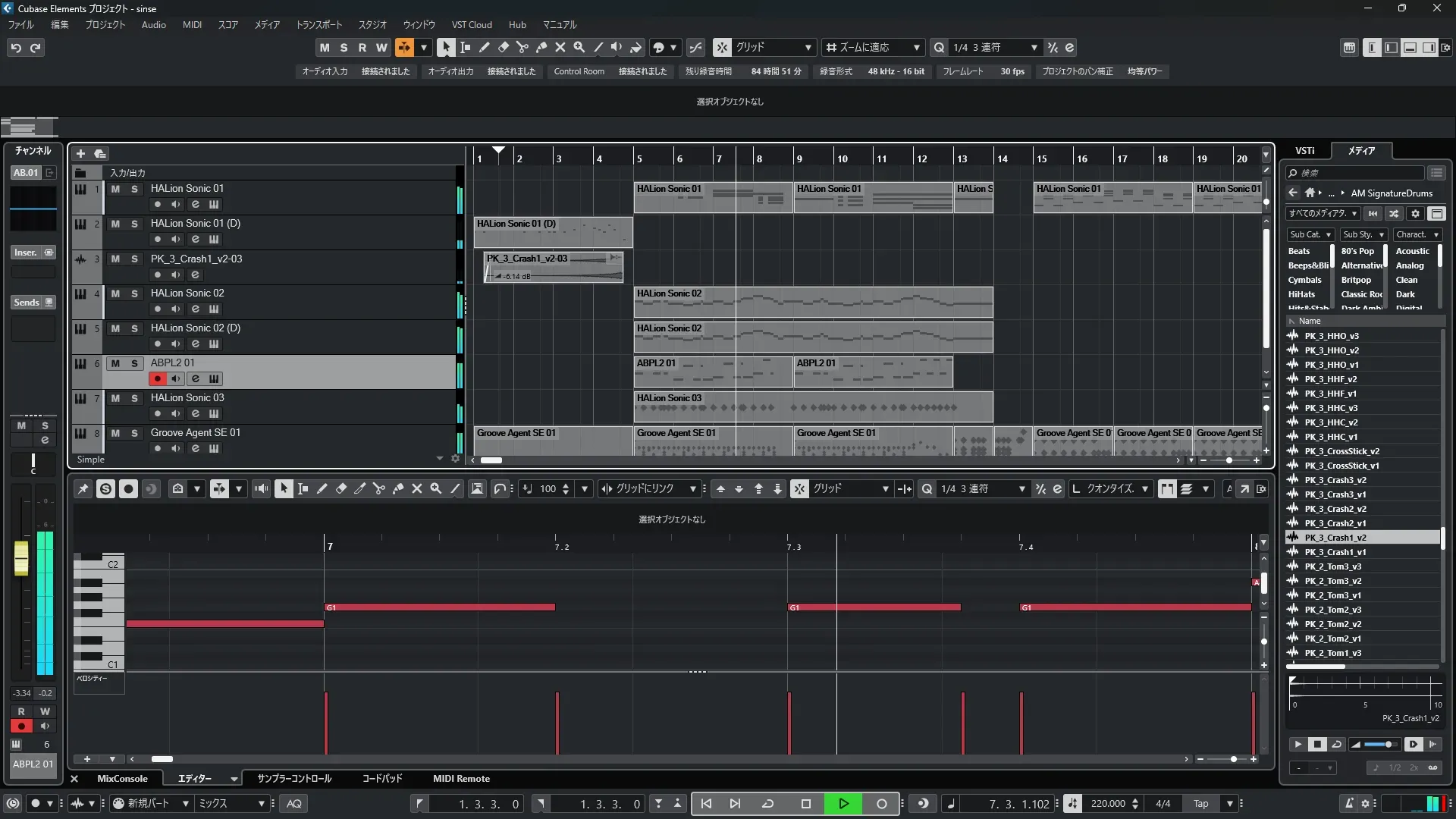Viewport: 1456px width, 819px height.
Task: Select the Erase tool in main toolbar
Action: 503,47
